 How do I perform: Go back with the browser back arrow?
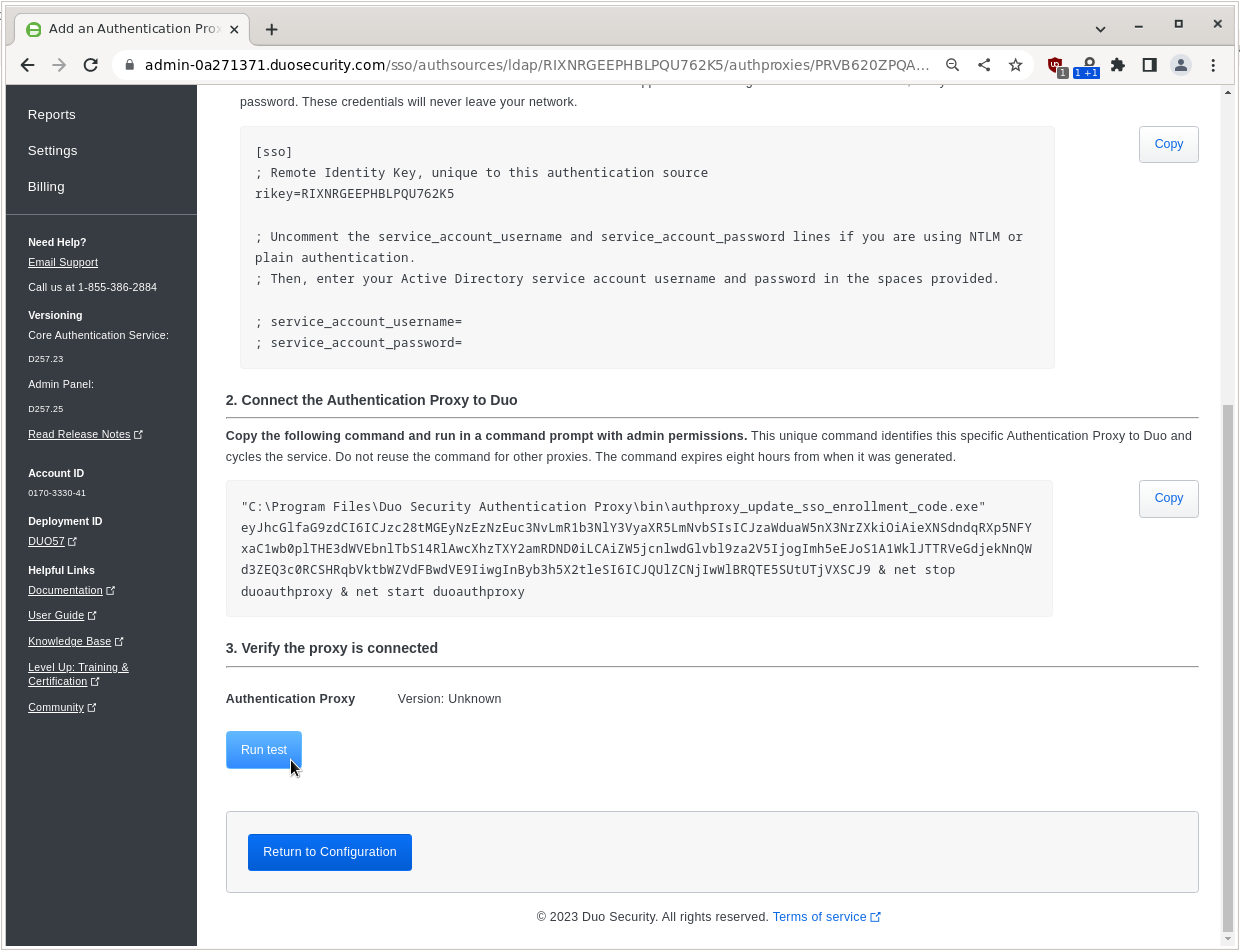(x=27, y=65)
